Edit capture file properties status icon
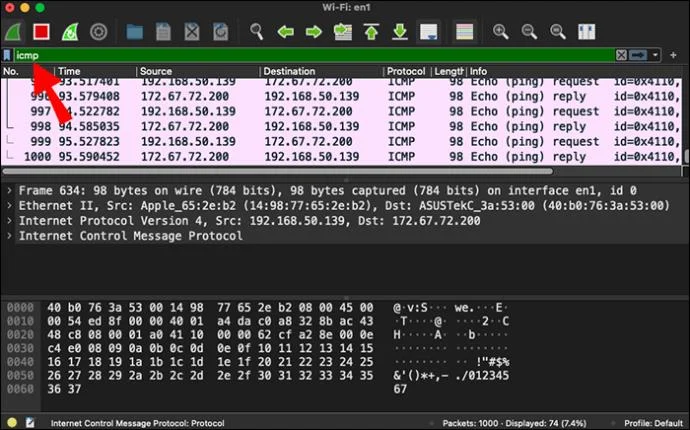The image size is (690, 430). [x=30, y=423]
